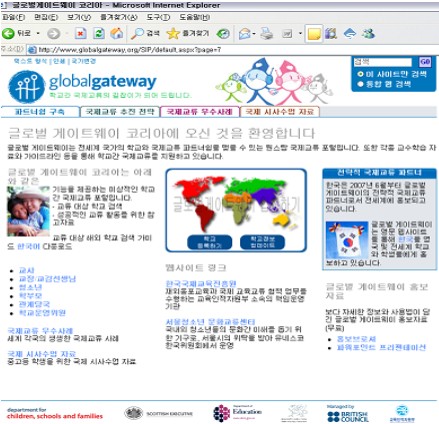Image resolution: width=439 pixels, height=424 pixels.
Task: Click the GO search button
Action: click(425, 62)
